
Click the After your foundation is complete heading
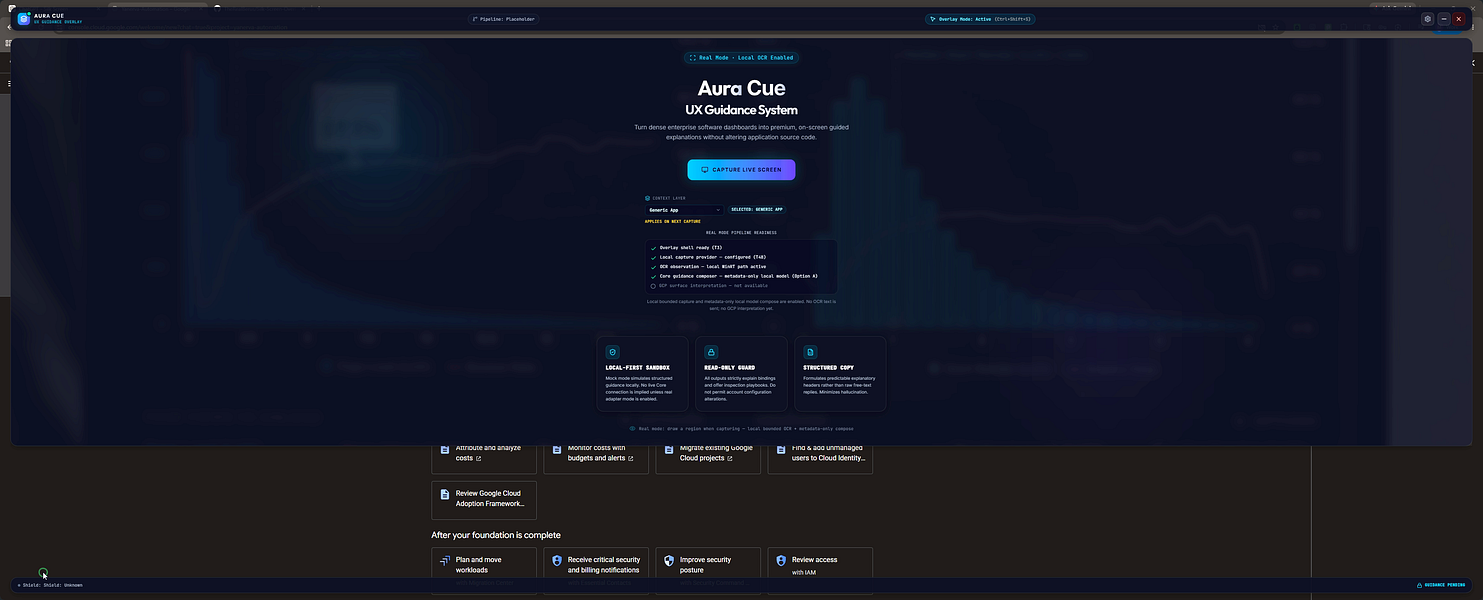(x=496, y=535)
